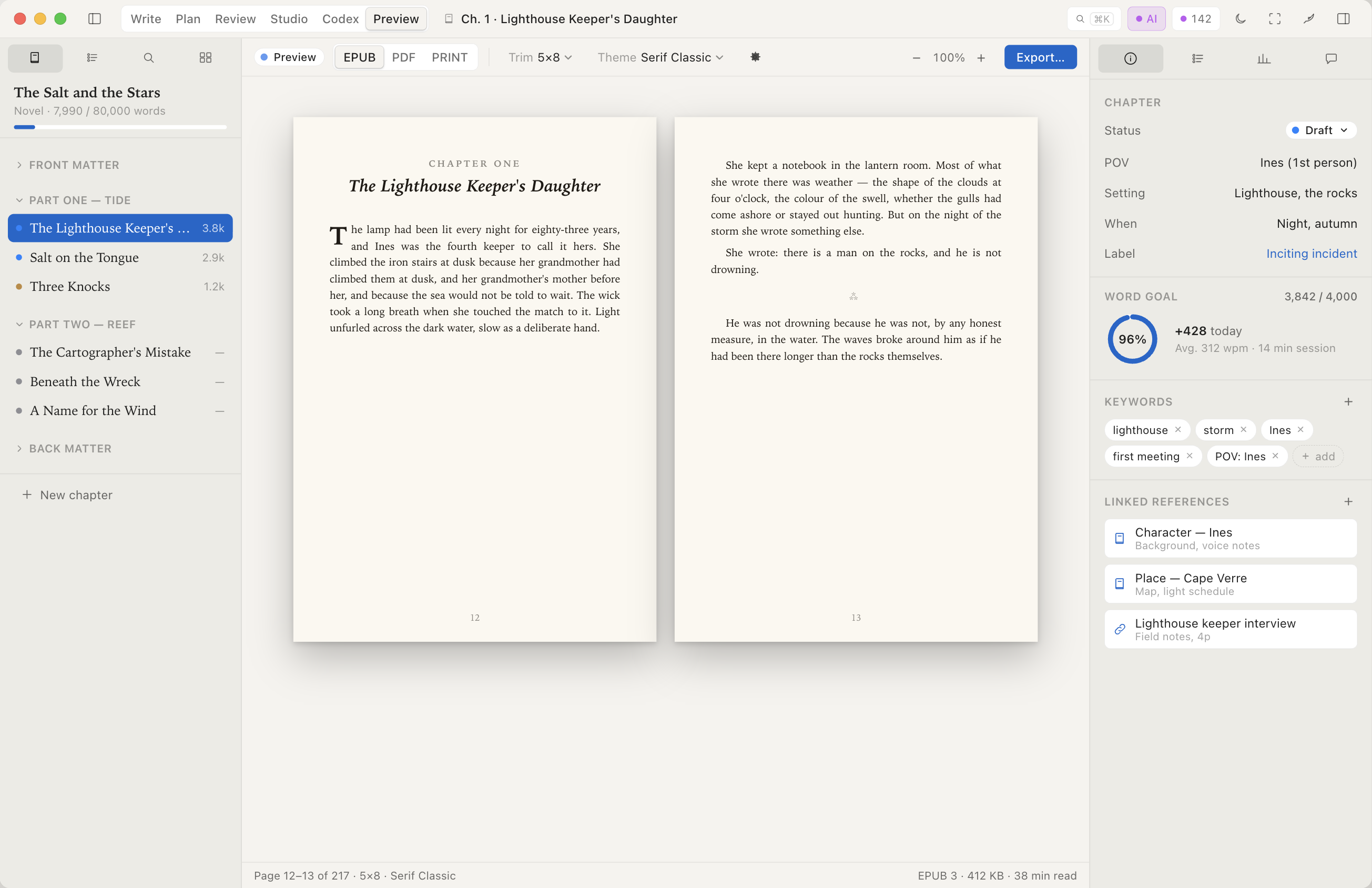1372x888 pixels.
Task: Remove the lighthouse keyword
Action: click(1178, 430)
